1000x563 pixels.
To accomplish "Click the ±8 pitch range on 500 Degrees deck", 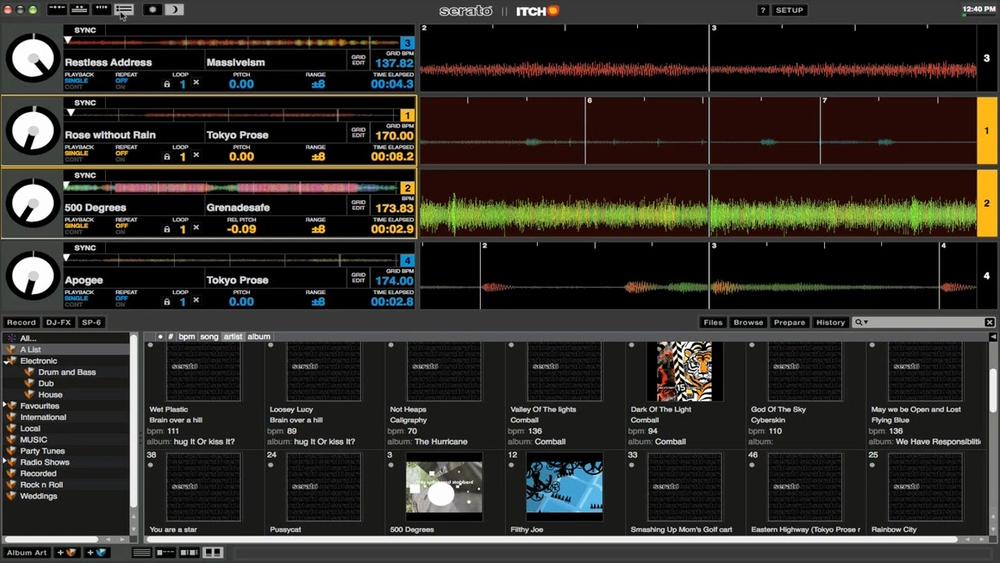I will 318,229.
